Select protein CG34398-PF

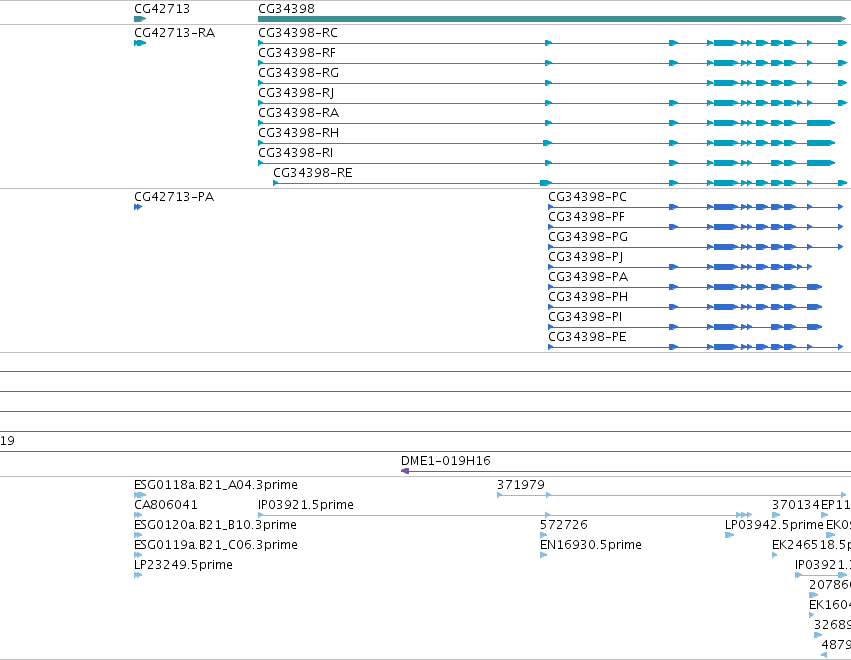586,217
